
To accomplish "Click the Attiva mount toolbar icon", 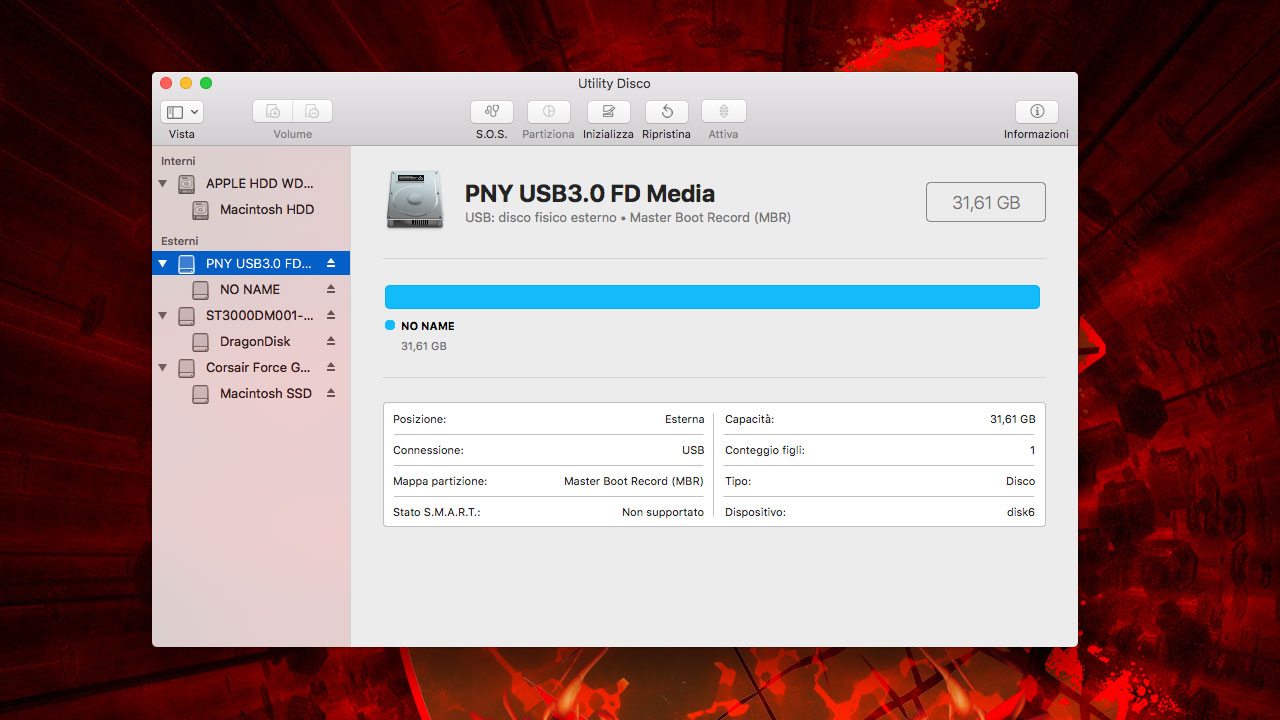I will tap(723, 112).
